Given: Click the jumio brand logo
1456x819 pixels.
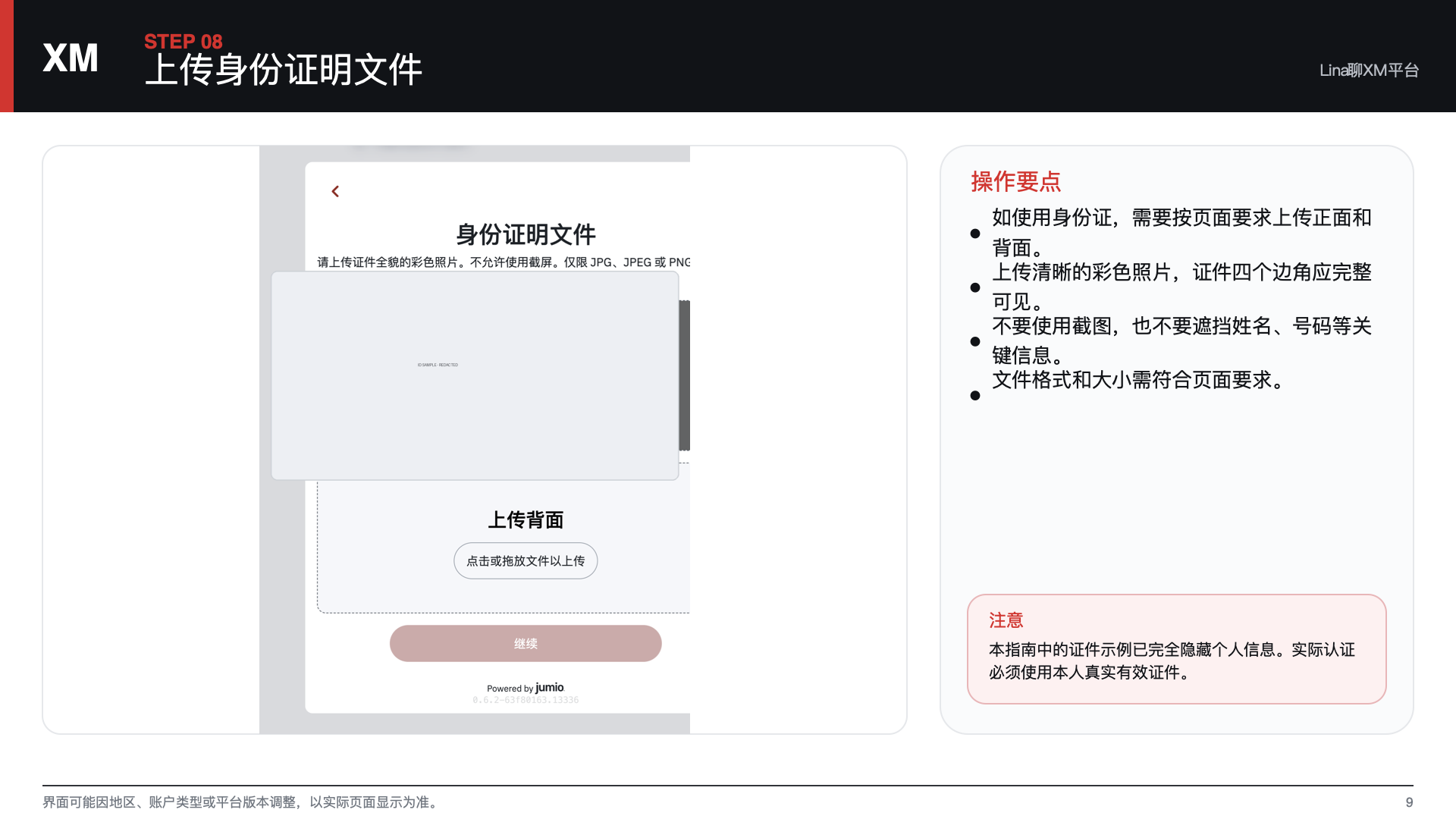Looking at the screenshot, I should 550,687.
